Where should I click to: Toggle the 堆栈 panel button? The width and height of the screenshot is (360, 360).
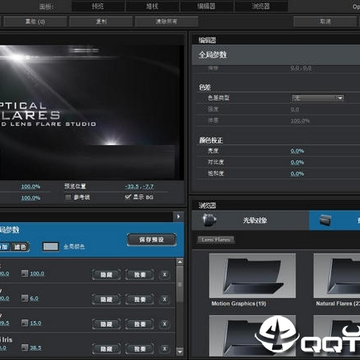[152, 6]
